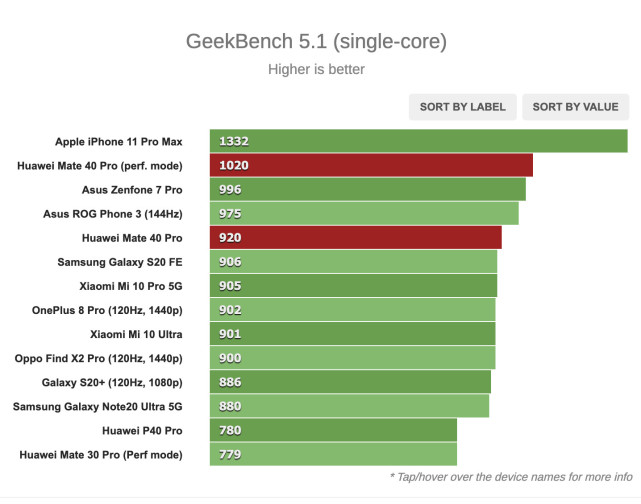Screen dimensions: 641x504
Task: Select Huawei Mate 40 Pro (perf. mode) label
Action: [x=100, y=166]
